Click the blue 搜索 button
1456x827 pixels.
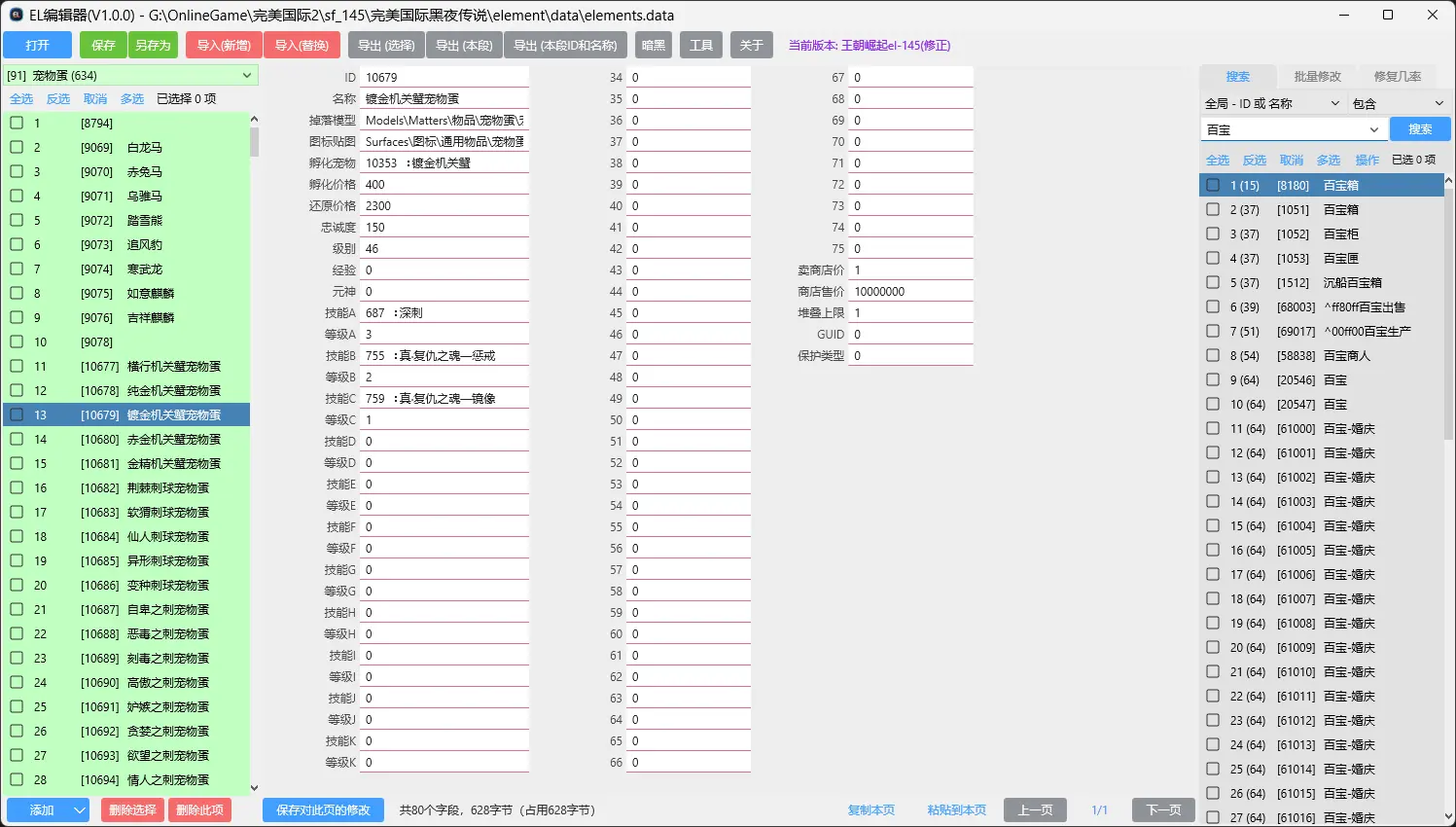coord(1420,129)
